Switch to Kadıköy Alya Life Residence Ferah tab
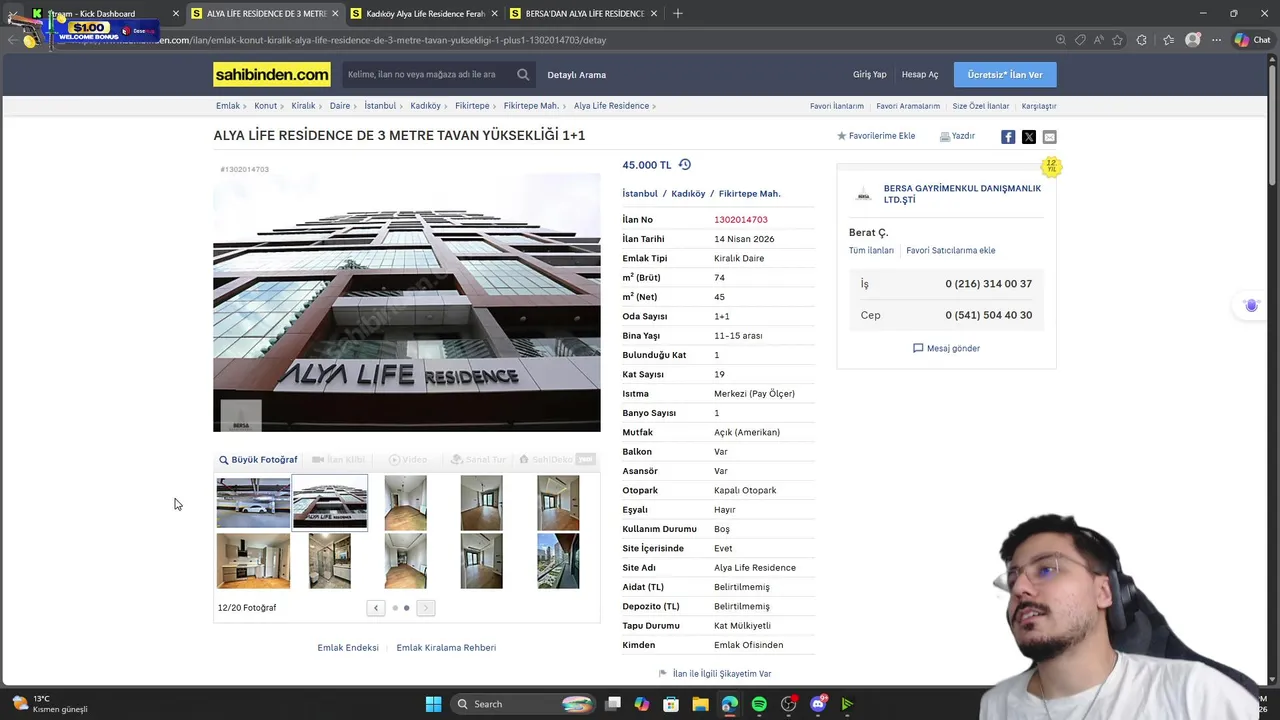Image resolution: width=1280 pixels, height=720 pixels. (424, 13)
